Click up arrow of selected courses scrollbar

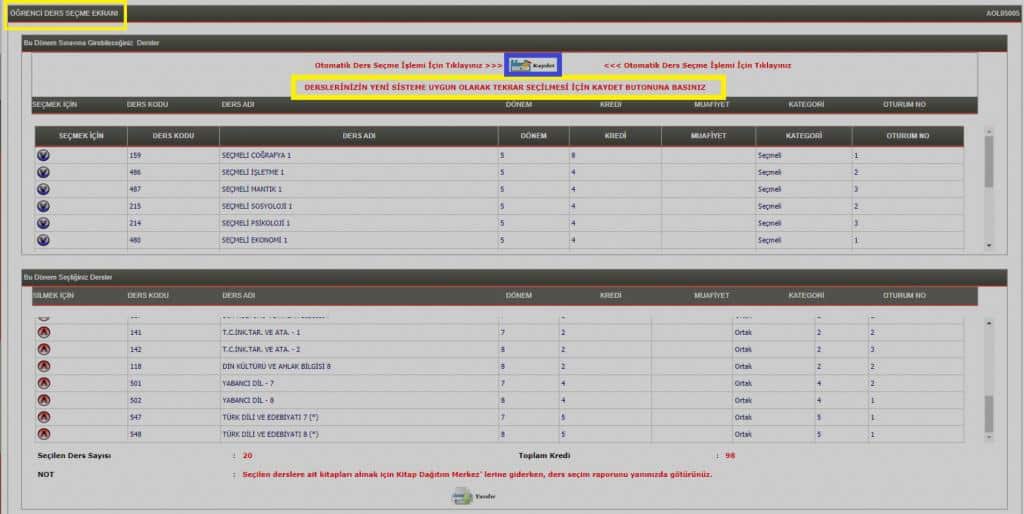(x=989, y=323)
